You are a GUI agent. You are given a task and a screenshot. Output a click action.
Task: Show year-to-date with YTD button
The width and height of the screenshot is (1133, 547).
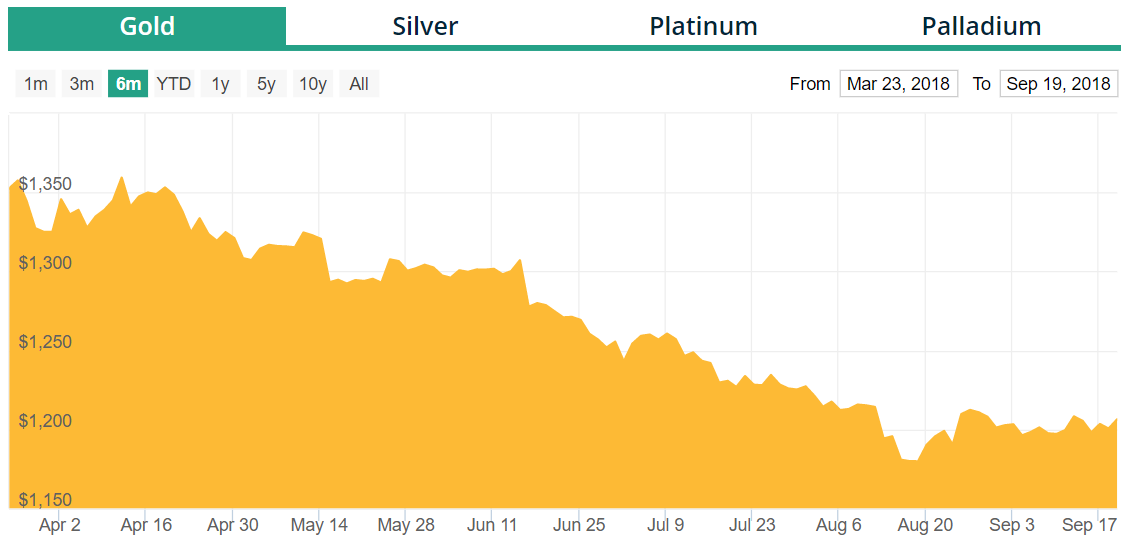point(174,84)
